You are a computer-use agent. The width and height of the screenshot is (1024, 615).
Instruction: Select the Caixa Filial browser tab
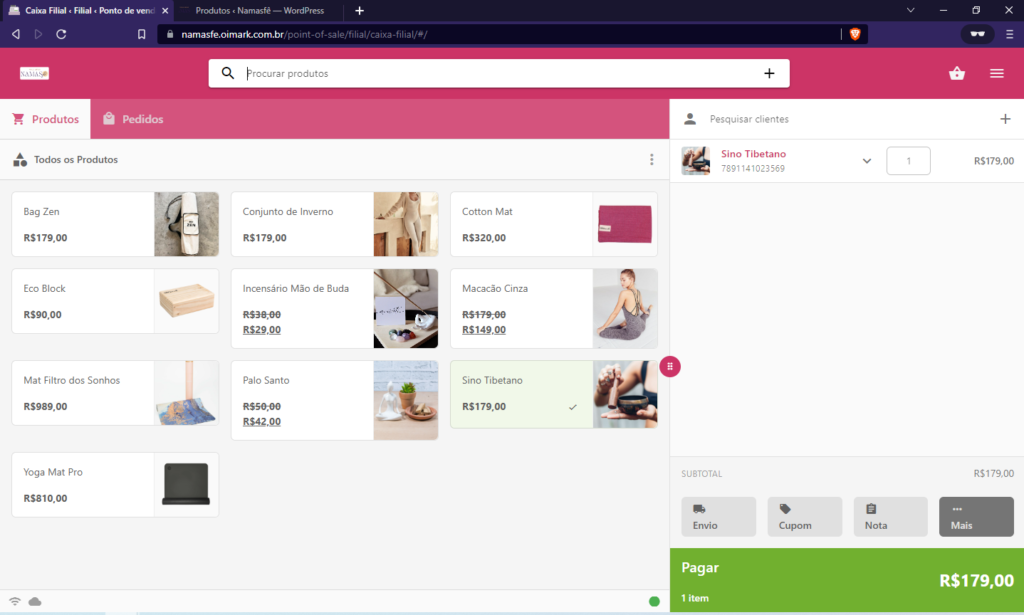(87, 10)
